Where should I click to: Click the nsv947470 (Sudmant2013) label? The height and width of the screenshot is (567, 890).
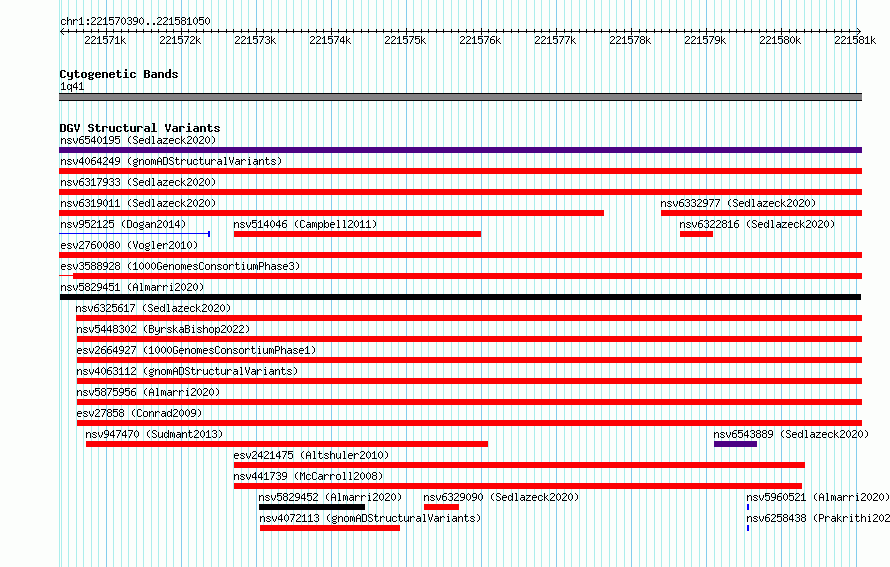click(154, 434)
